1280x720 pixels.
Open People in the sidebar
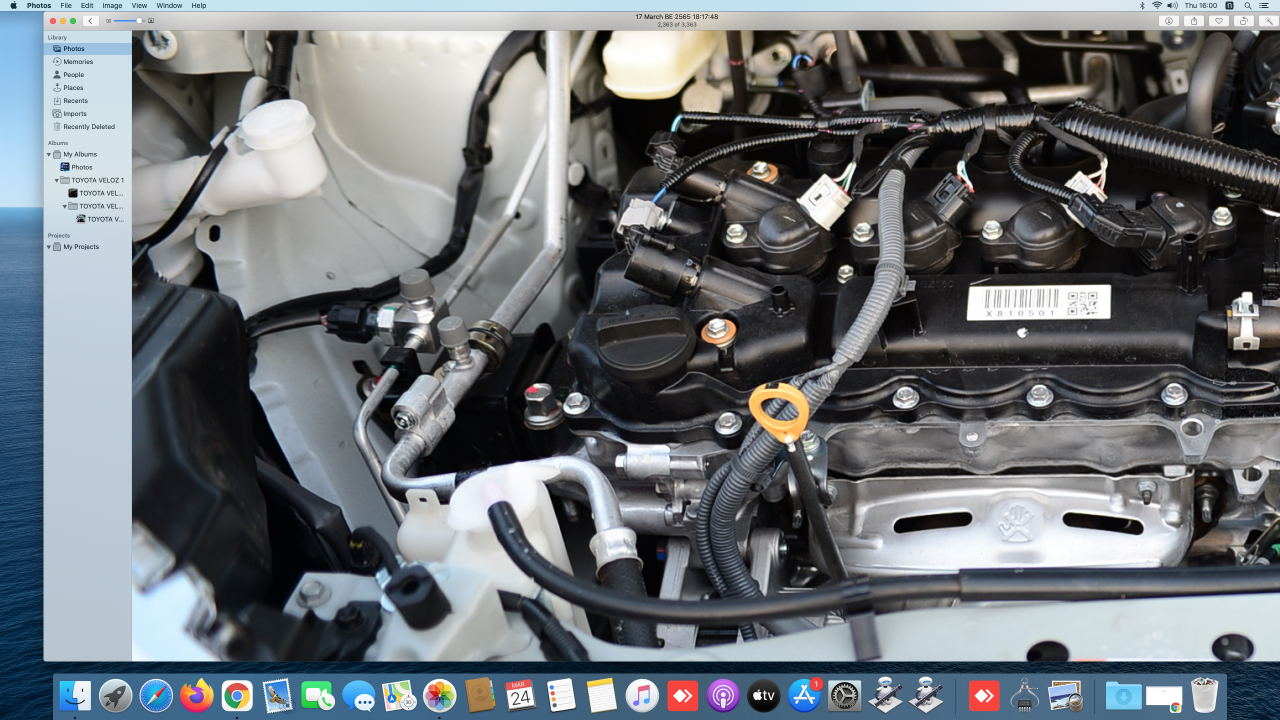click(x=73, y=75)
